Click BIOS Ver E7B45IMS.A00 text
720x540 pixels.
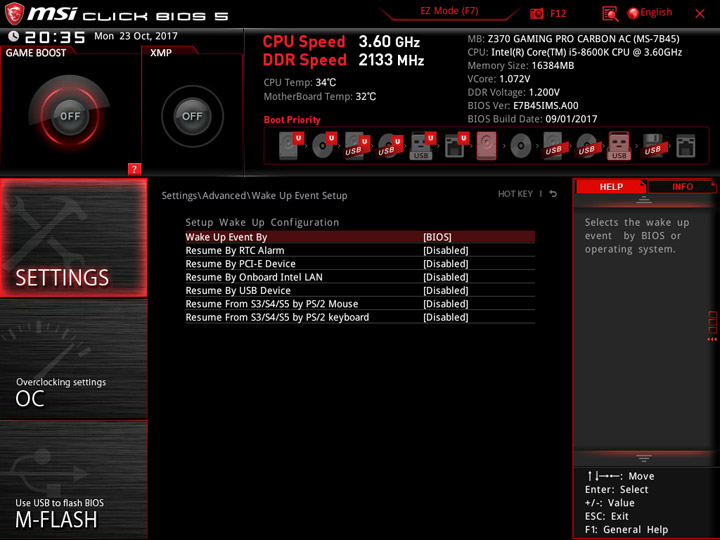[523, 106]
